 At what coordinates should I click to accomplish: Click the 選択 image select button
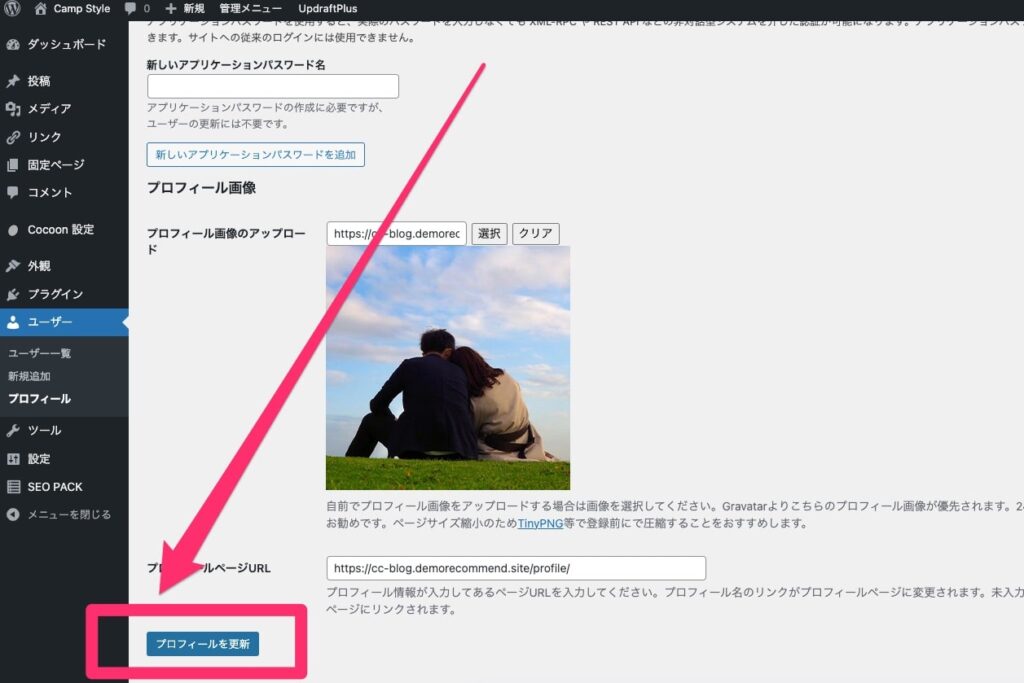tap(489, 234)
